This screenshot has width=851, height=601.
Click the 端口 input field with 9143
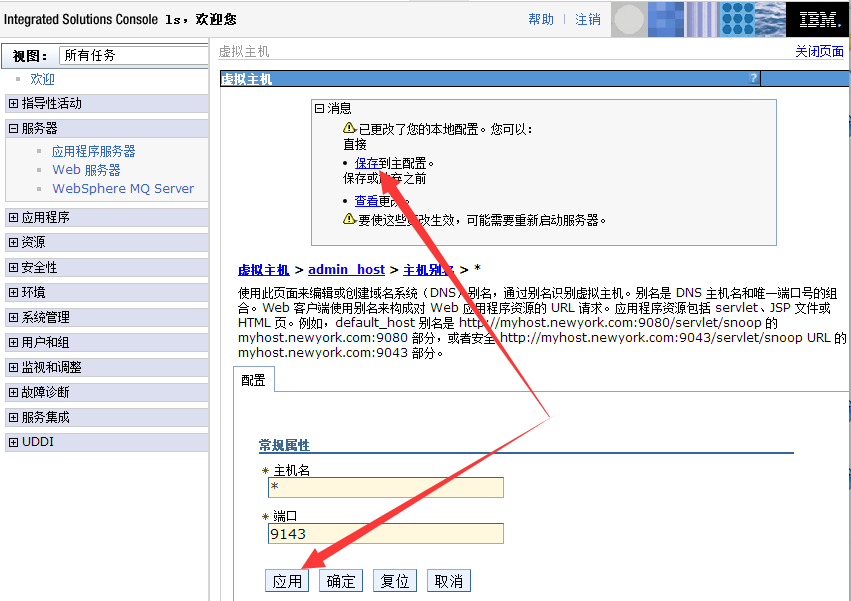(x=386, y=534)
